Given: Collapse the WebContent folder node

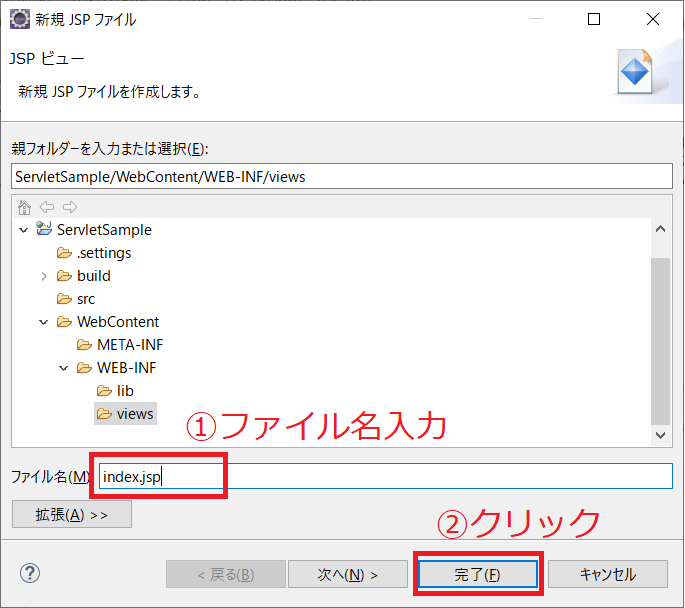Looking at the screenshot, I should (44, 322).
